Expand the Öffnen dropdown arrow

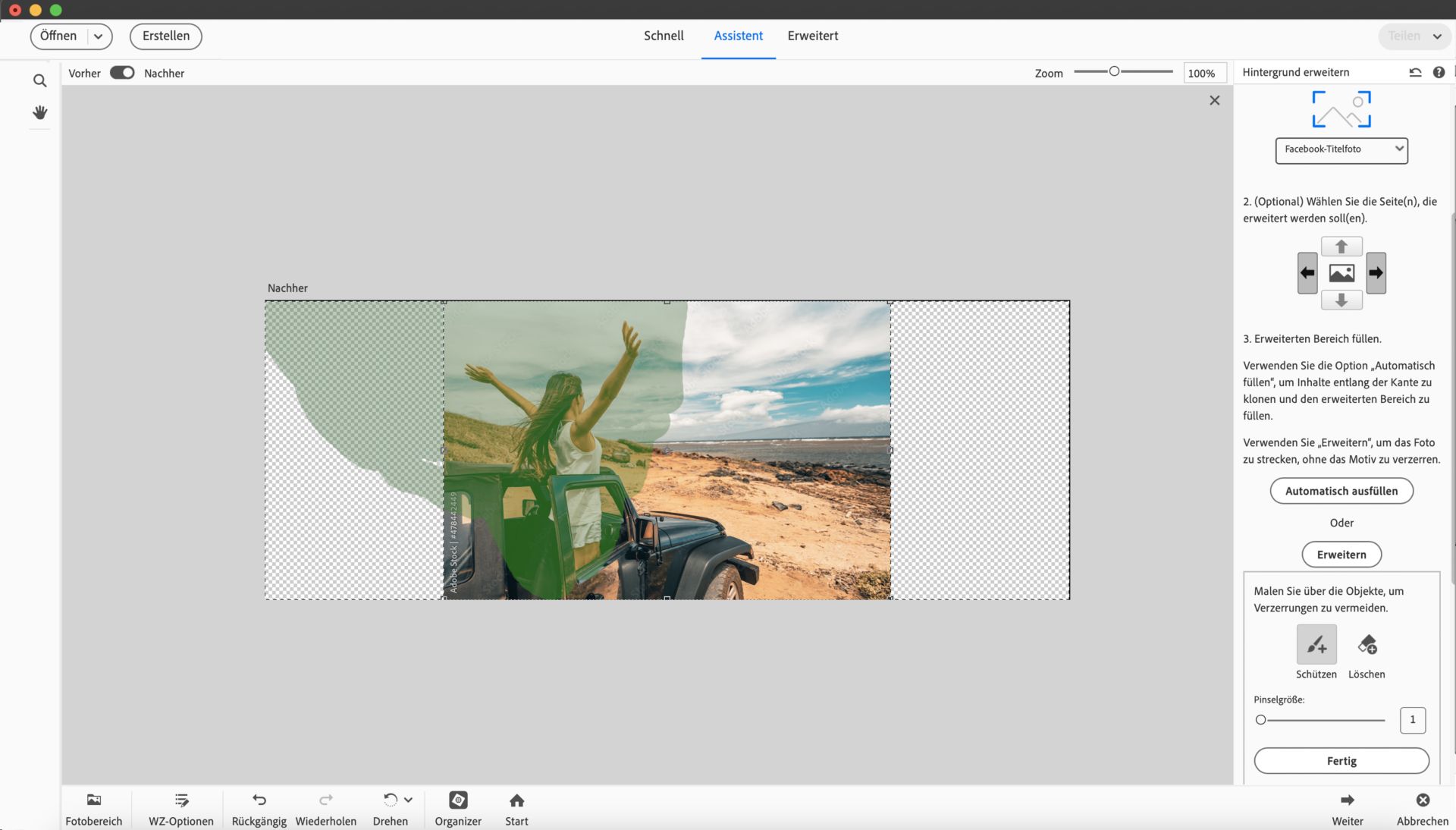point(99,36)
